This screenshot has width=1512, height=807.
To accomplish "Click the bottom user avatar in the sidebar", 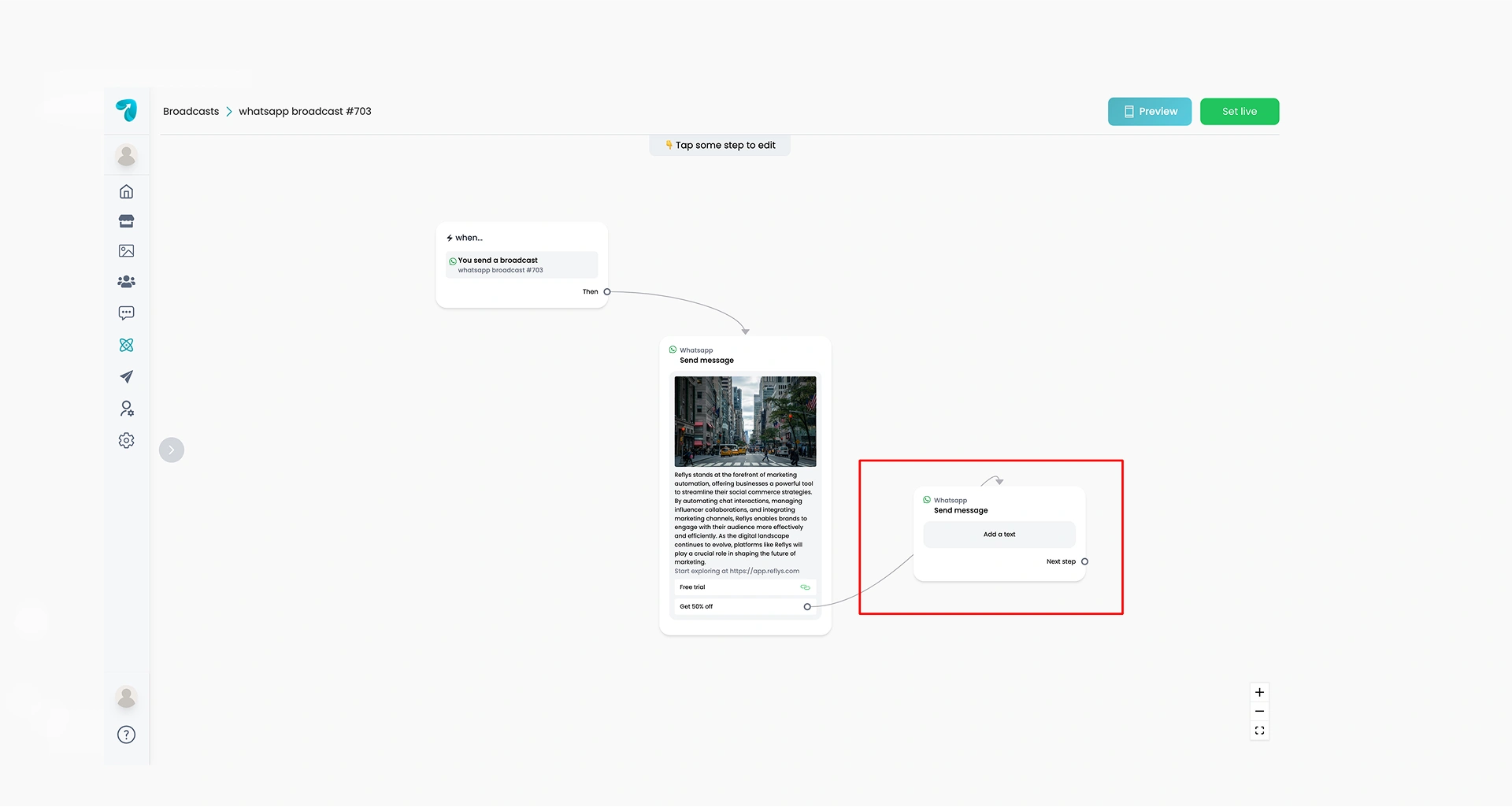I will 126,698.
